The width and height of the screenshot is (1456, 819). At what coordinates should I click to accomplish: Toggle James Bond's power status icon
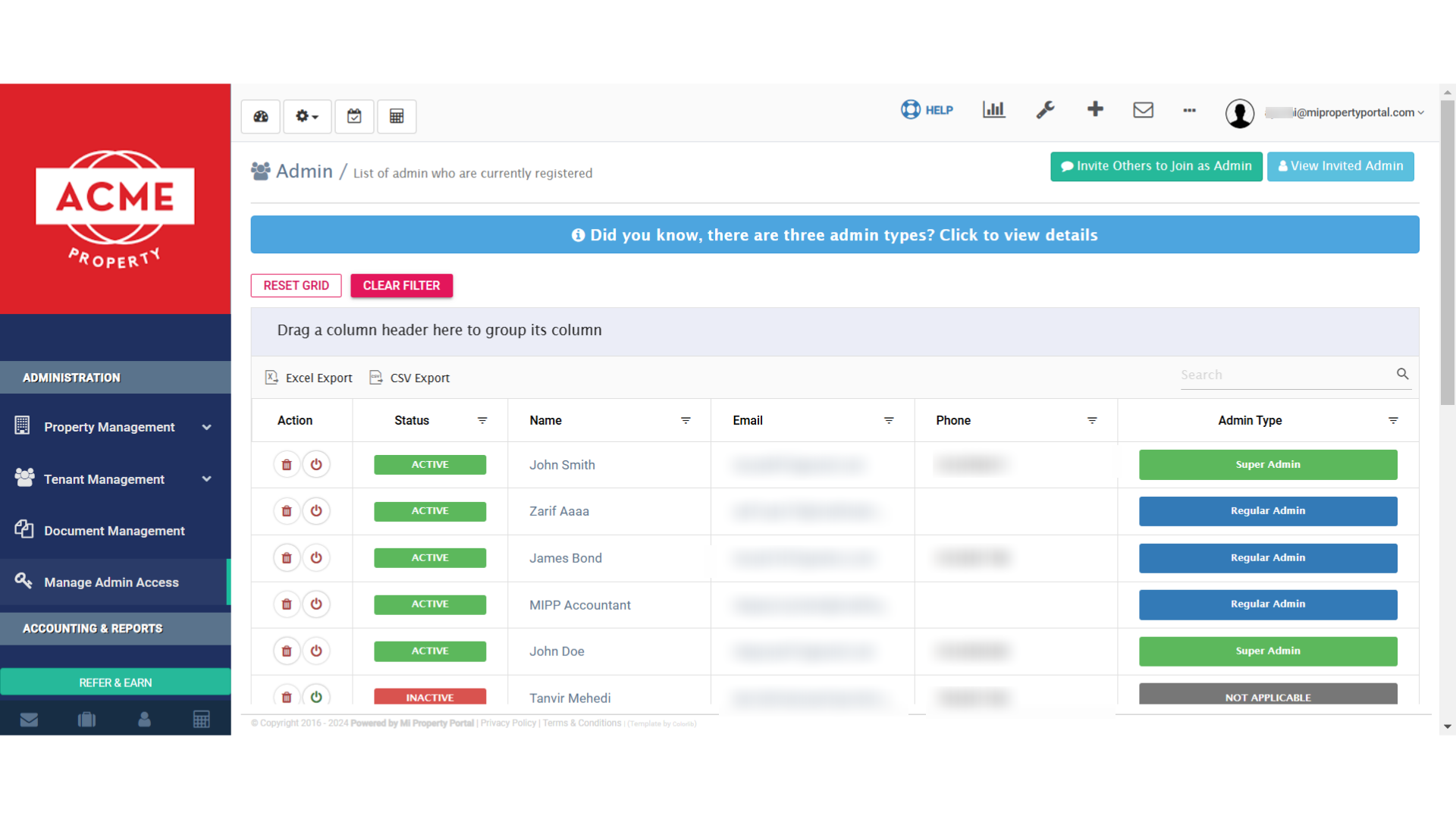pos(316,557)
